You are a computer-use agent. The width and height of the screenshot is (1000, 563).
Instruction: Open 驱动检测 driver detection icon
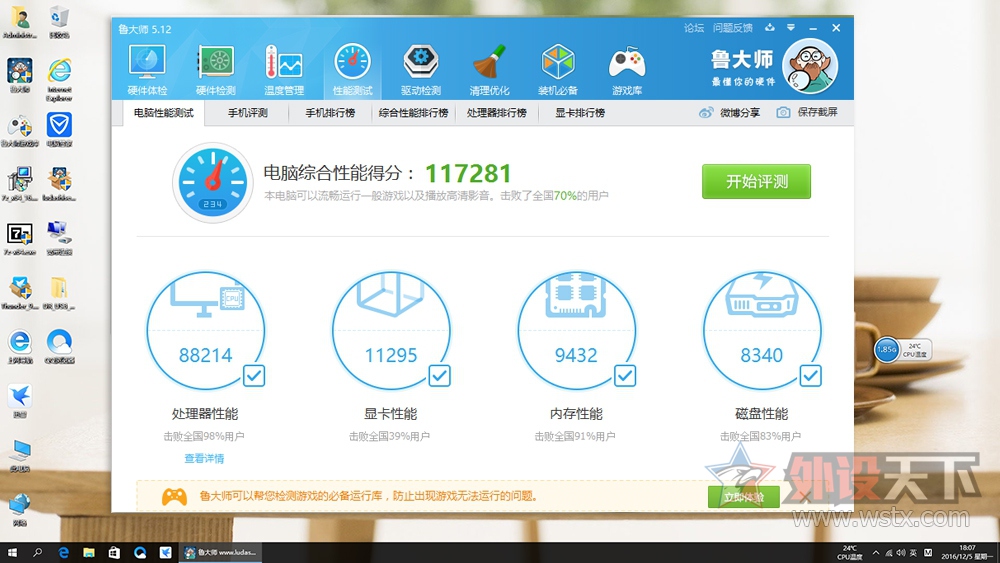pos(421,71)
